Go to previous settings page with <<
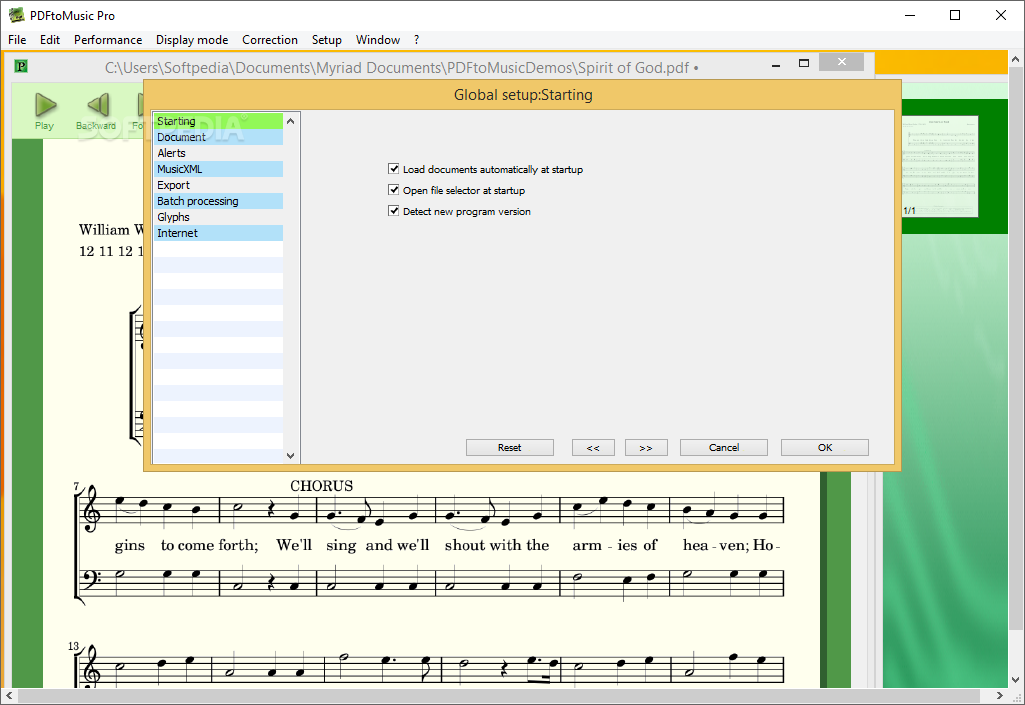This screenshot has height=705, width=1025. point(593,448)
